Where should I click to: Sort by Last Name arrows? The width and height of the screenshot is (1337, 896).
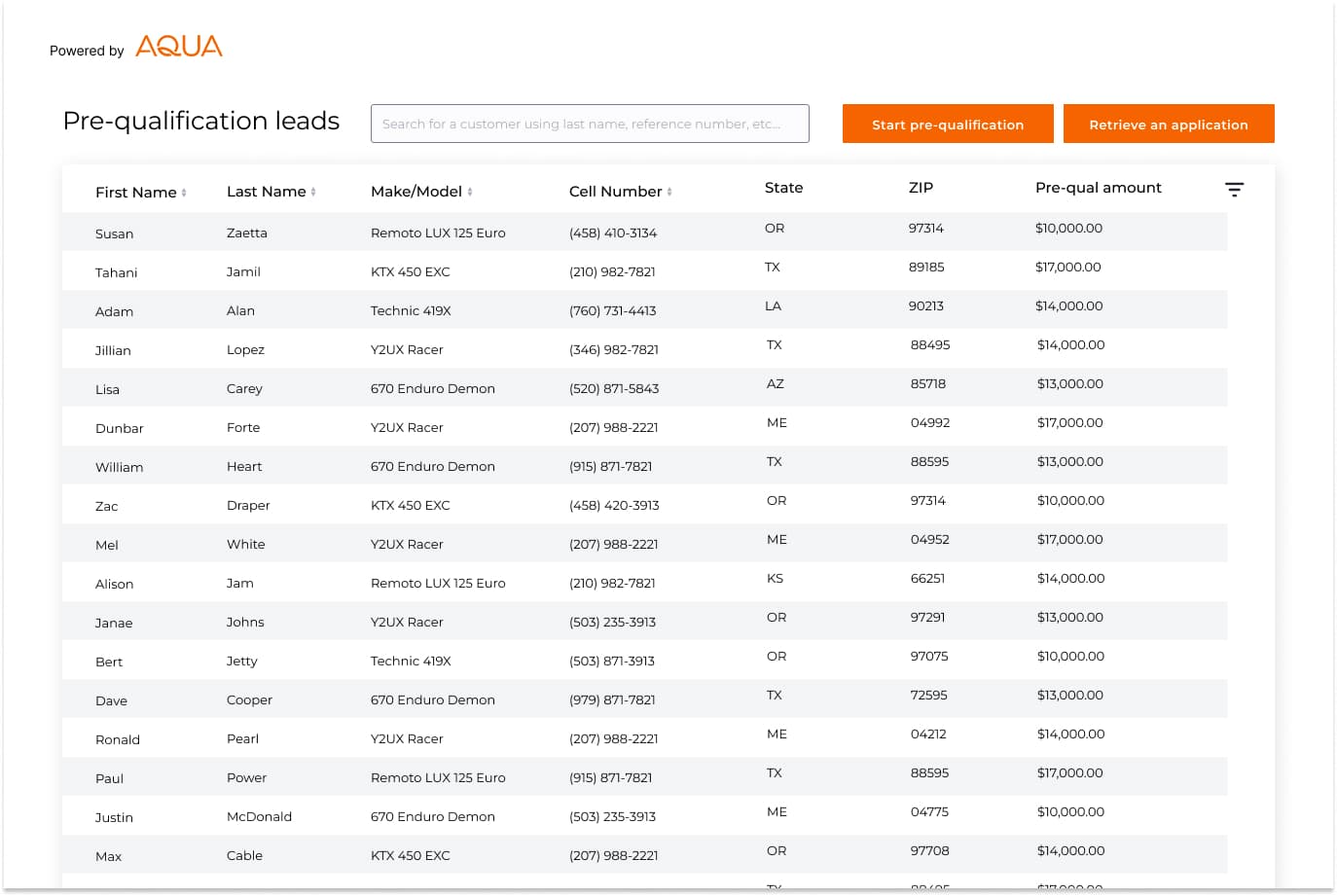tap(313, 192)
